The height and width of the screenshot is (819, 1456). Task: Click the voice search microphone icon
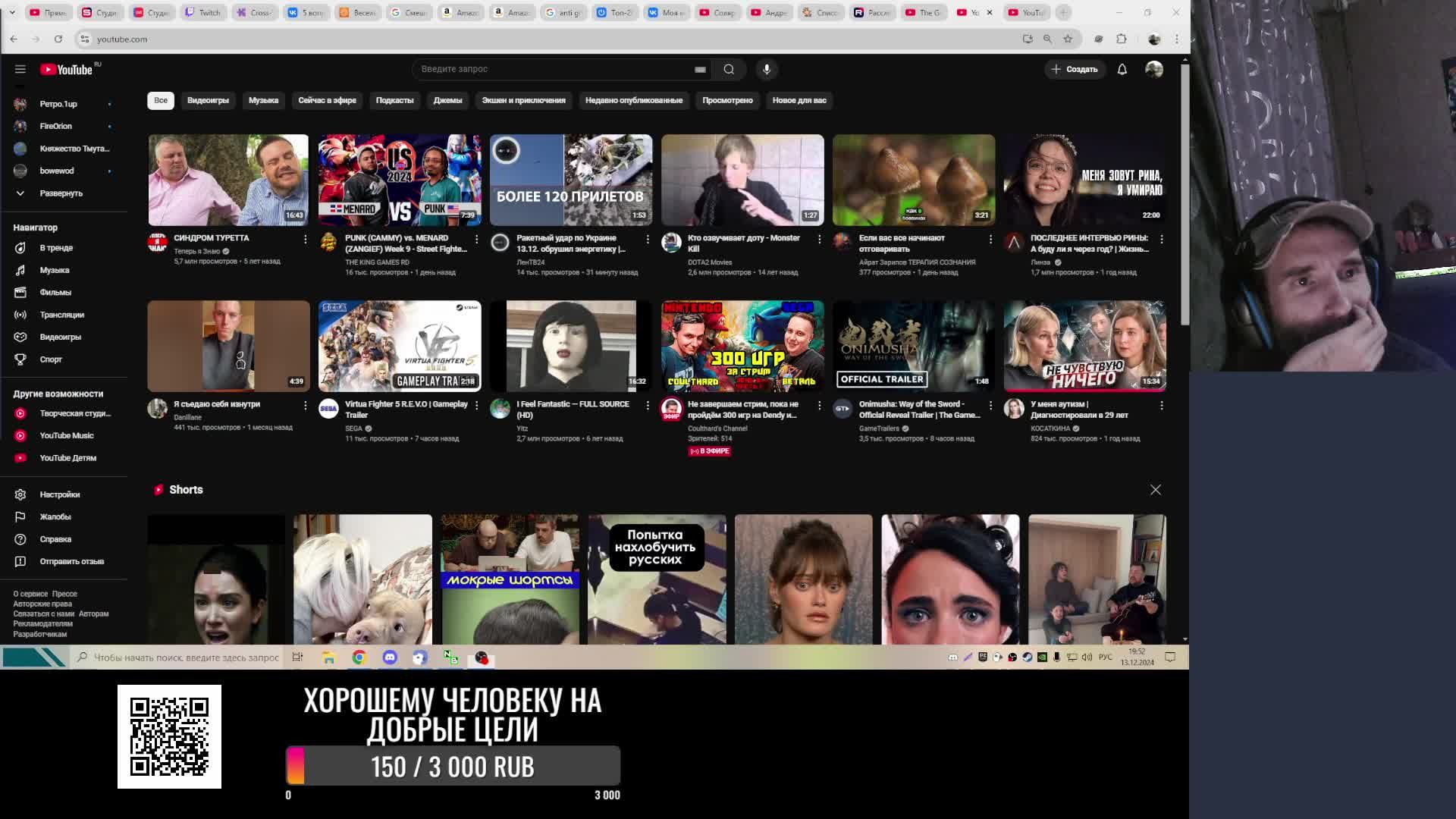[767, 69]
